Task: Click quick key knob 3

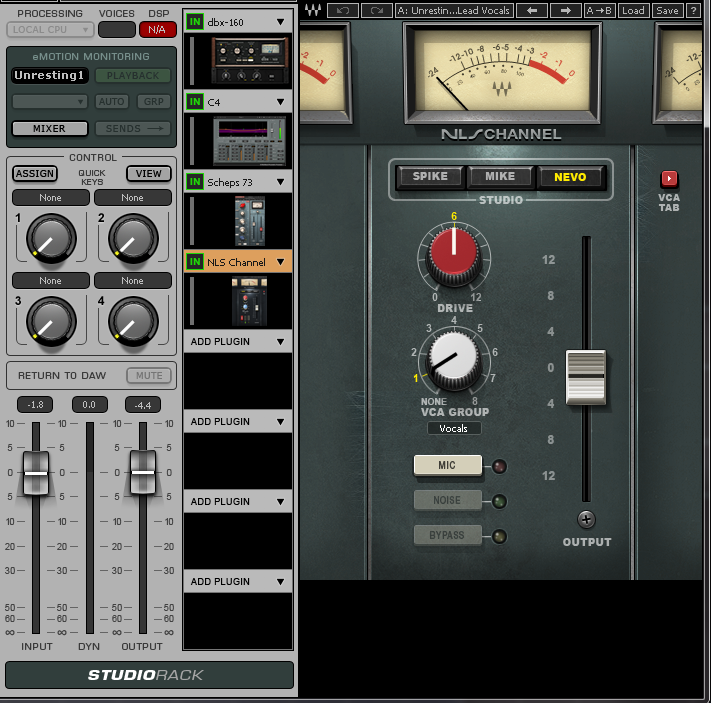Action: 51,322
